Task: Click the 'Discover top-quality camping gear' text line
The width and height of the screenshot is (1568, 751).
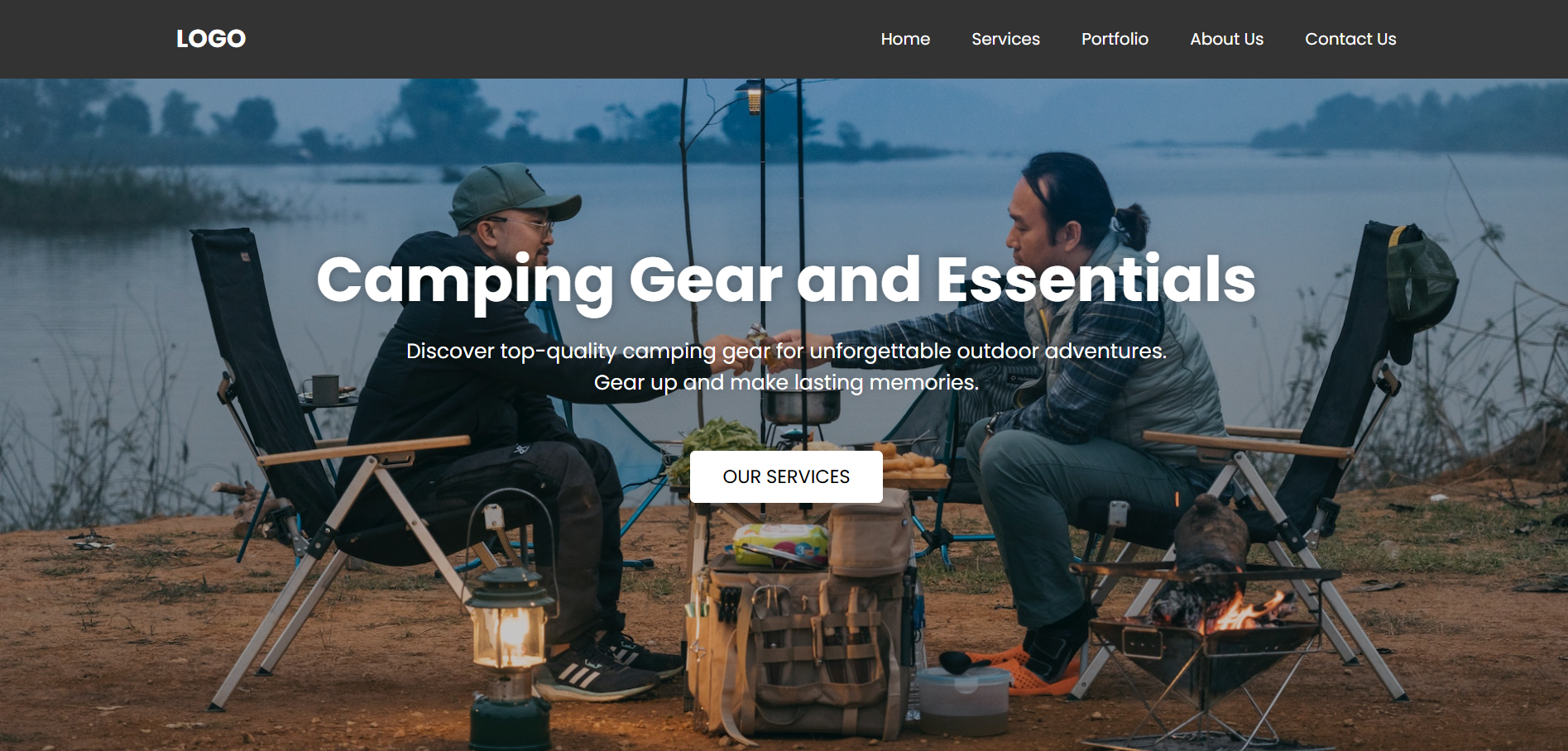Action: [x=786, y=351]
